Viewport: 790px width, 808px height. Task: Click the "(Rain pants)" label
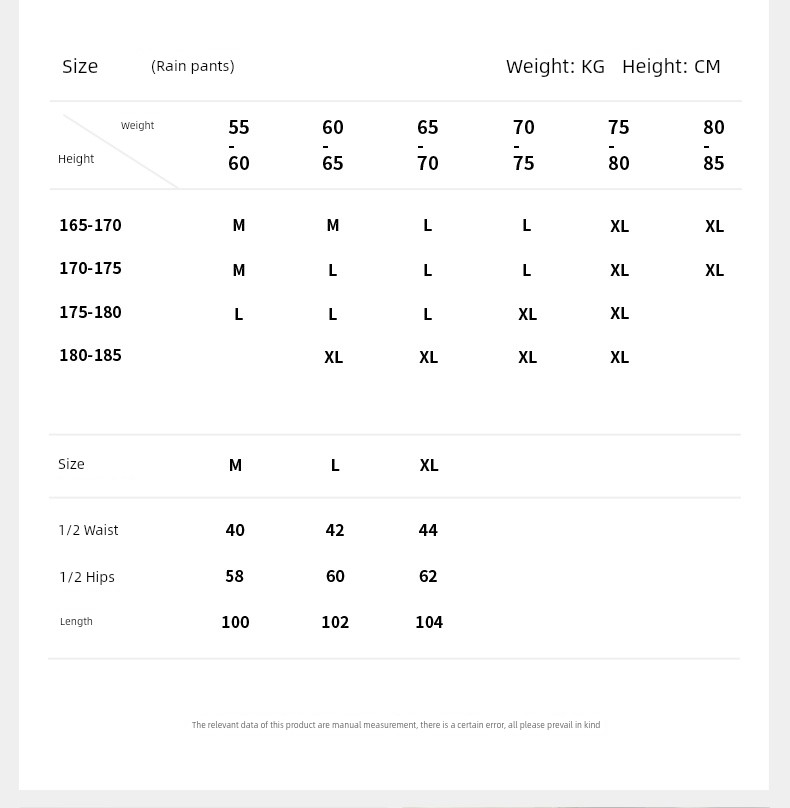[x=193, y=66]
